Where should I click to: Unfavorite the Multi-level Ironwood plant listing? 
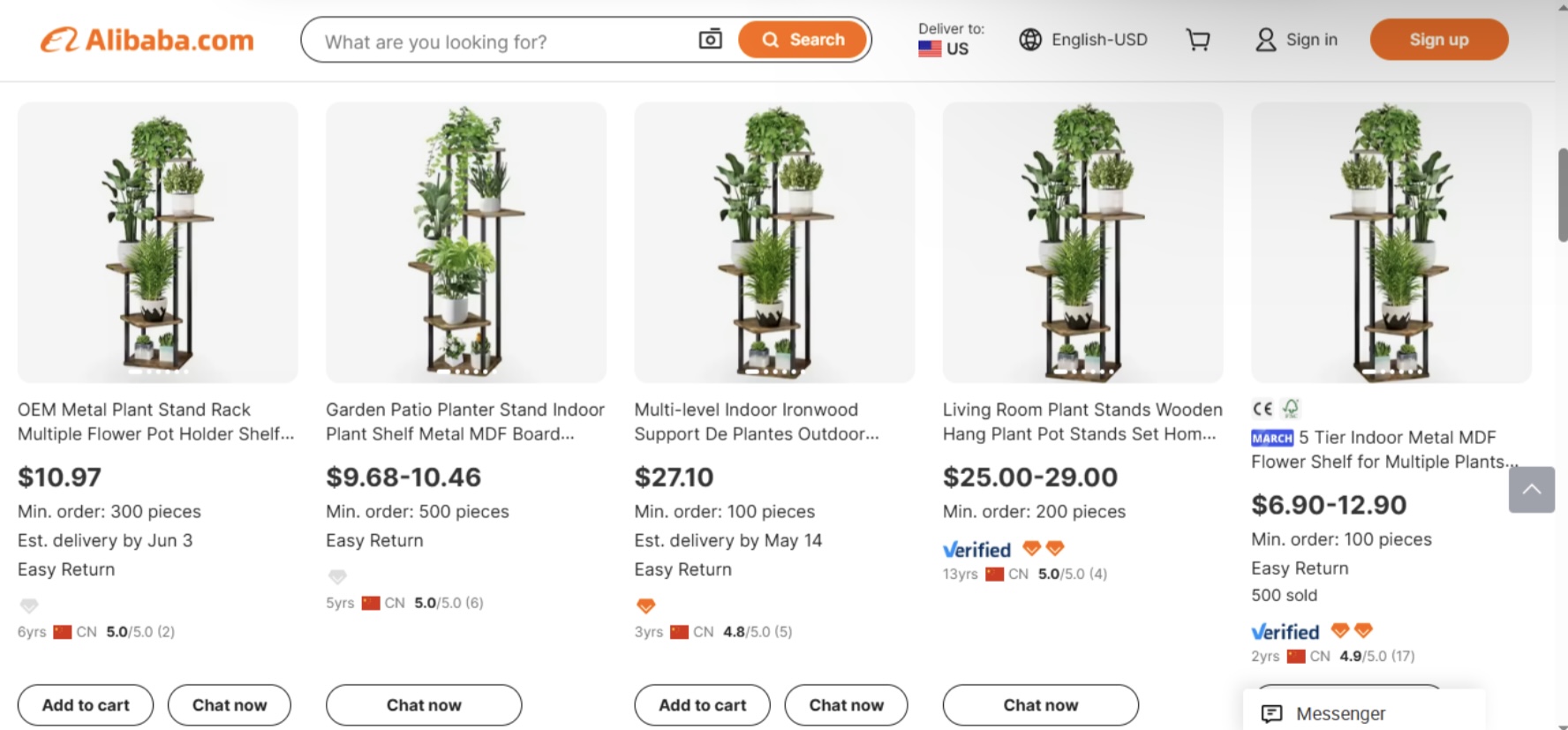tap(645, 606)
